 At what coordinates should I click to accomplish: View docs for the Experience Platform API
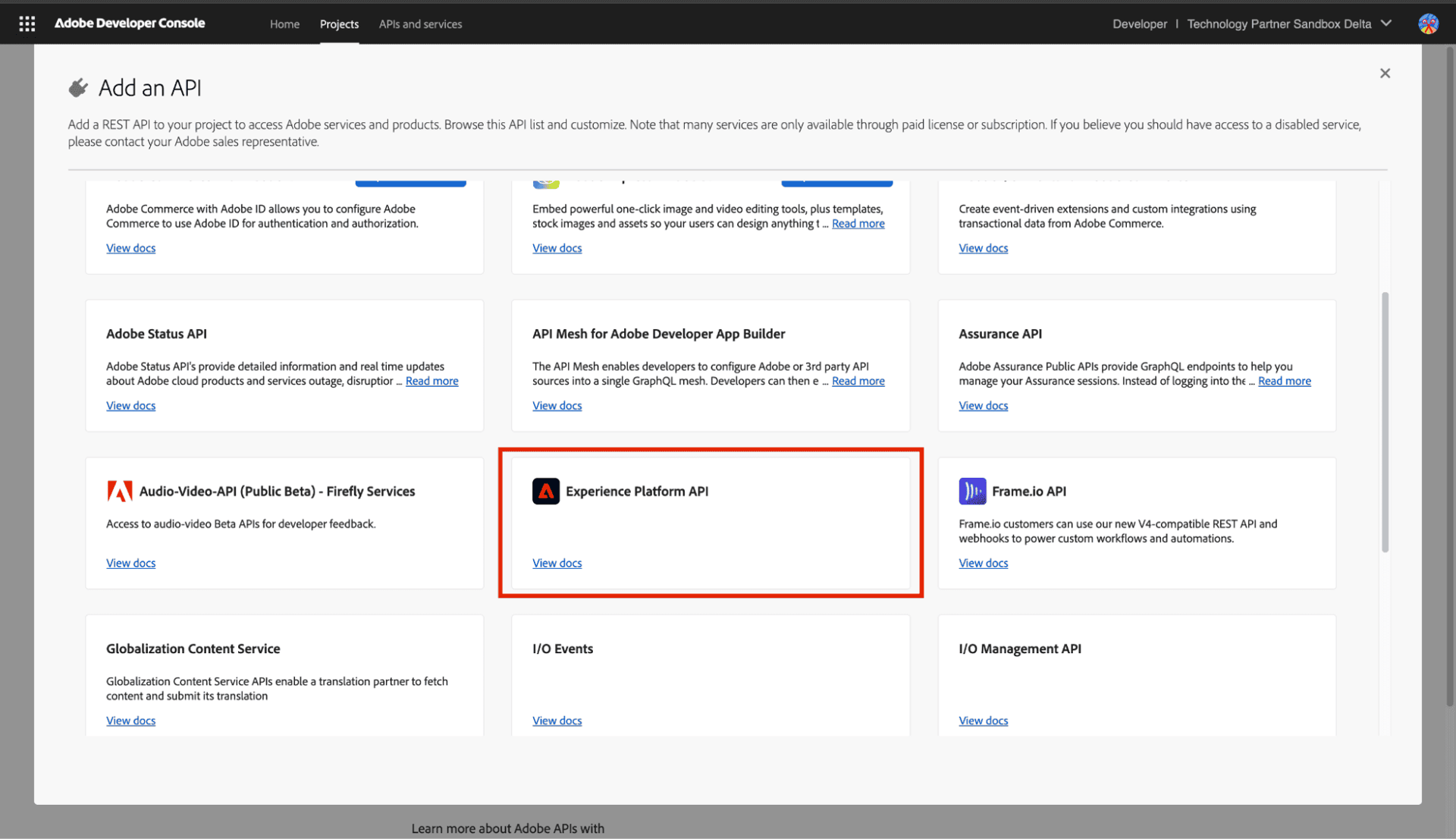[x=557, y=562]
